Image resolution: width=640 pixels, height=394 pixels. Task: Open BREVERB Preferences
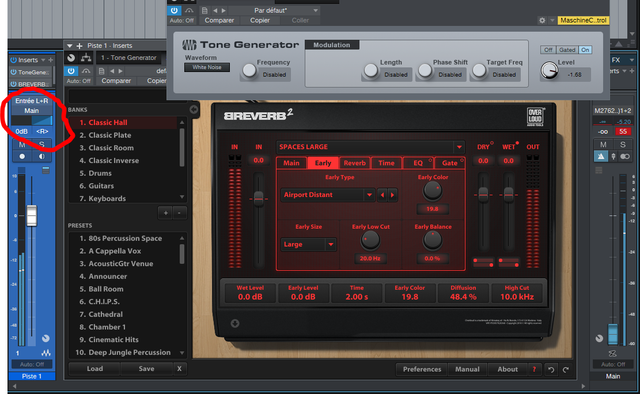[x=422, y=369]
